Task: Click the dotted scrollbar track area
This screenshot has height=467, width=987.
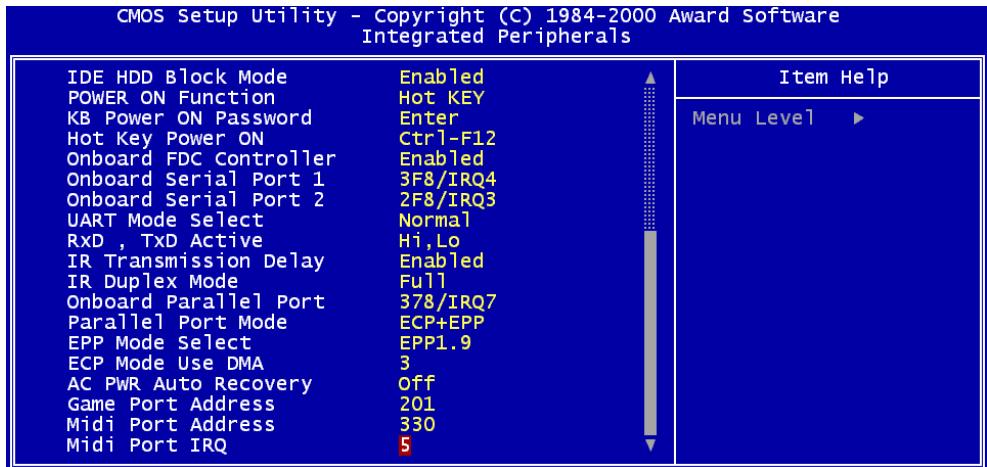Action: point(650,159)
